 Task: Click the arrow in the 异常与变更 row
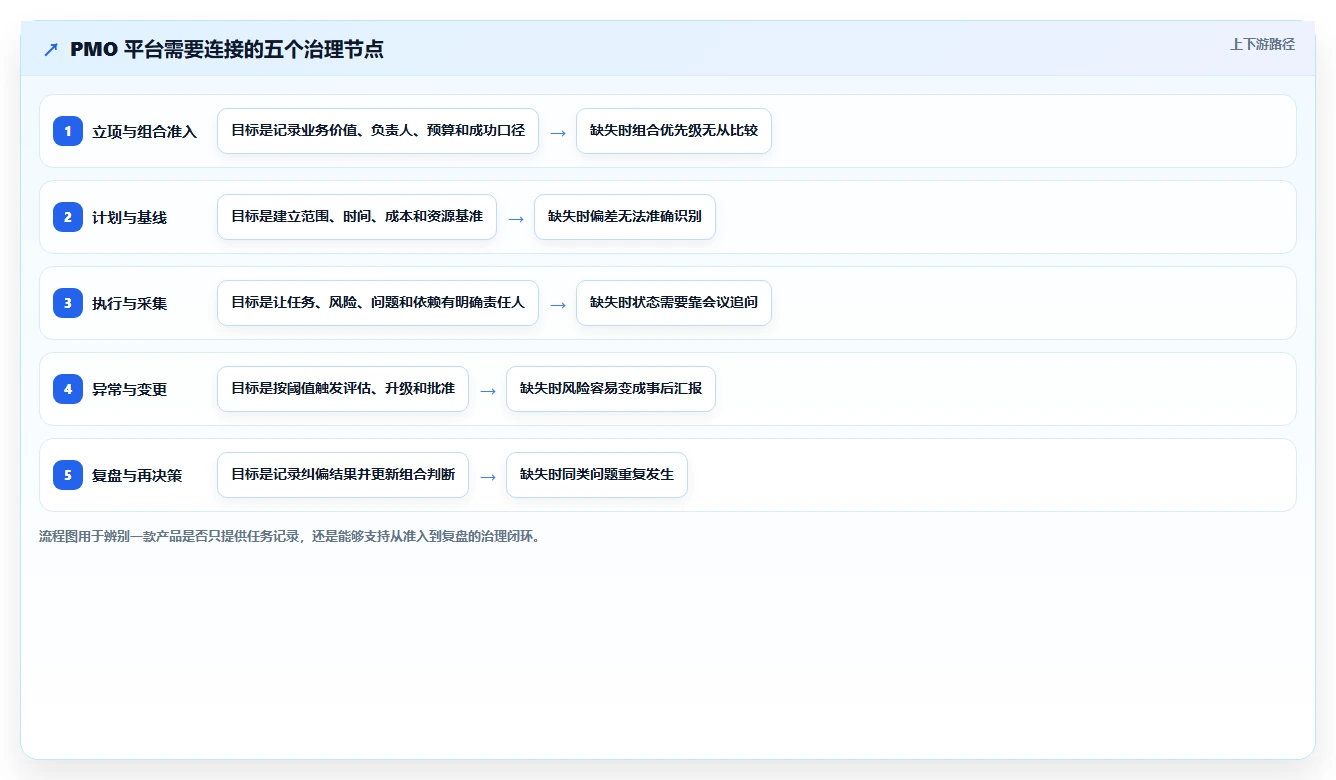(x=488, y=390)
